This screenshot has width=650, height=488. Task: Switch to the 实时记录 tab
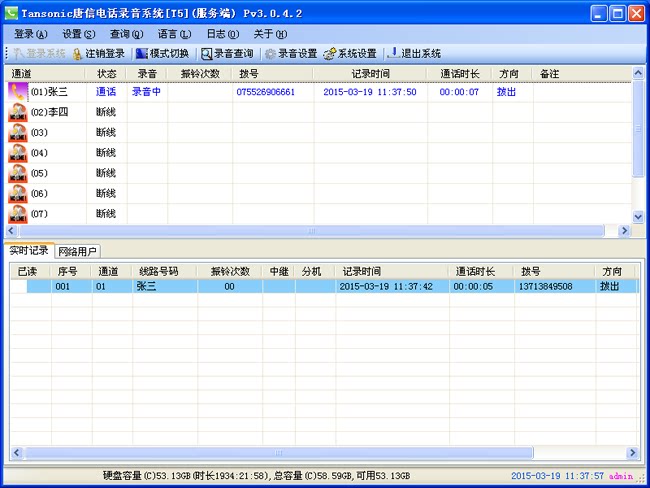coord(29,250)
